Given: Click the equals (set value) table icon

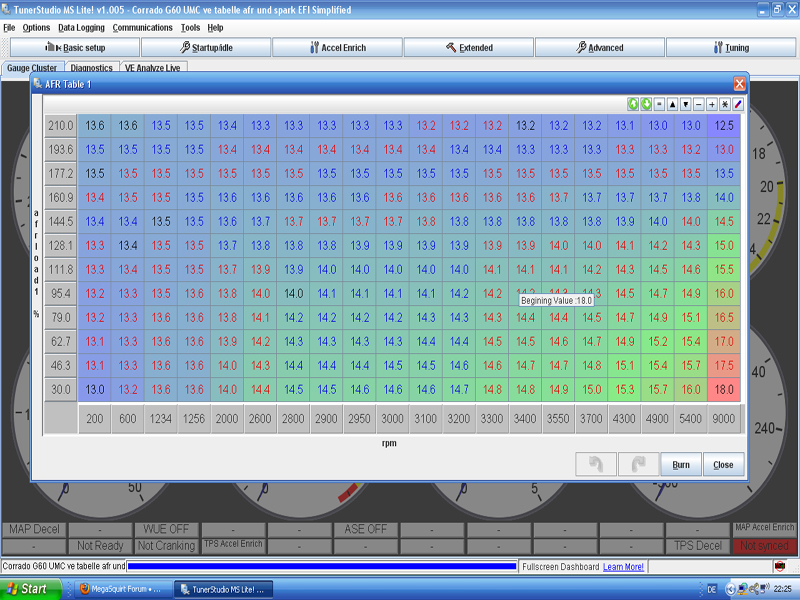Looking at the screenshot, I should (659, 104).
